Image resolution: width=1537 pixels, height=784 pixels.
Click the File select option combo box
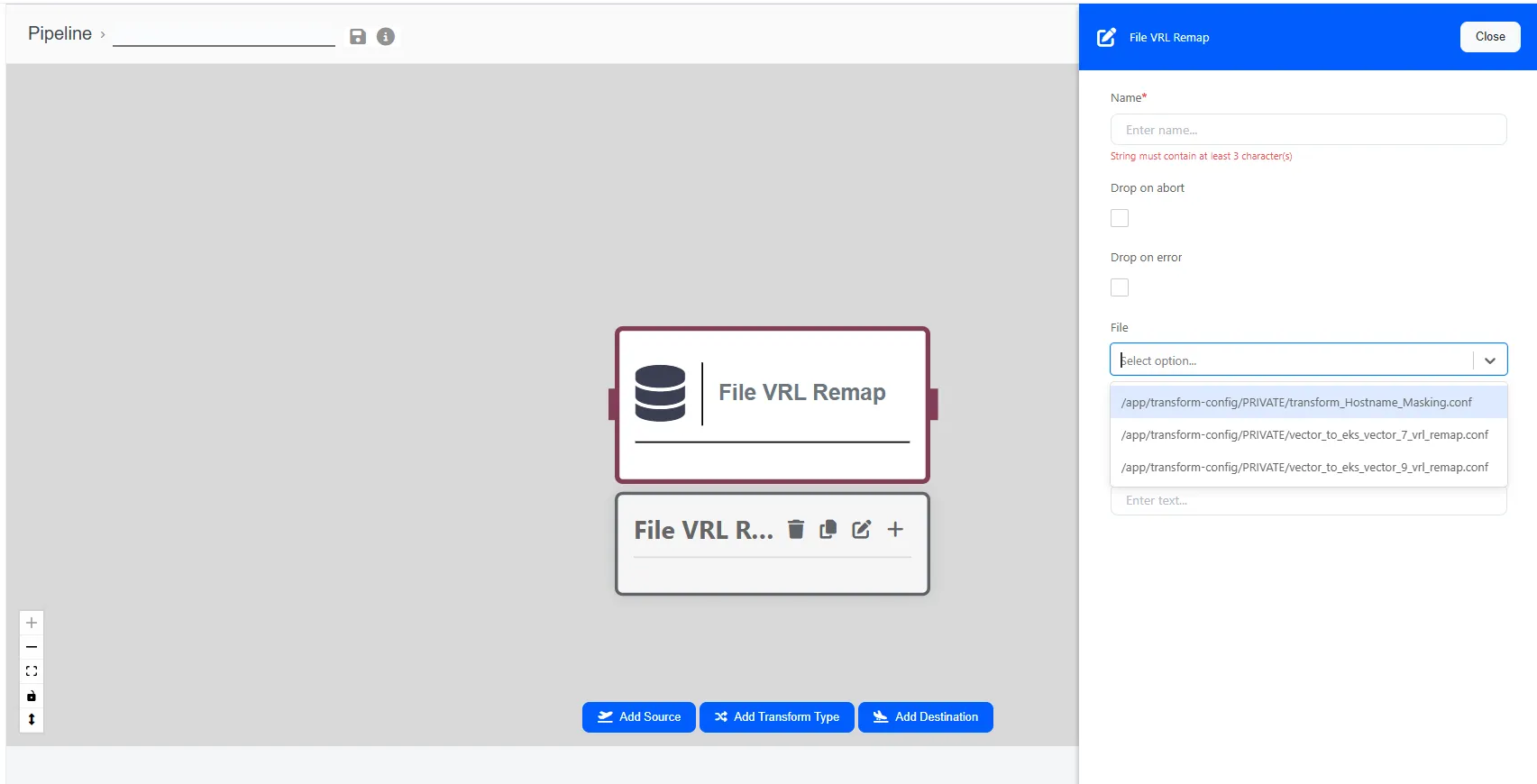tap(1309, 360)
